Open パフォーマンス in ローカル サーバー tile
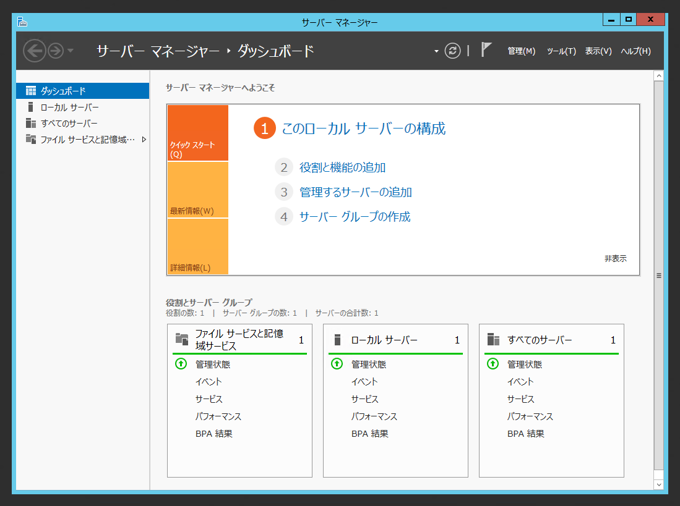 (x=374, y=416)
